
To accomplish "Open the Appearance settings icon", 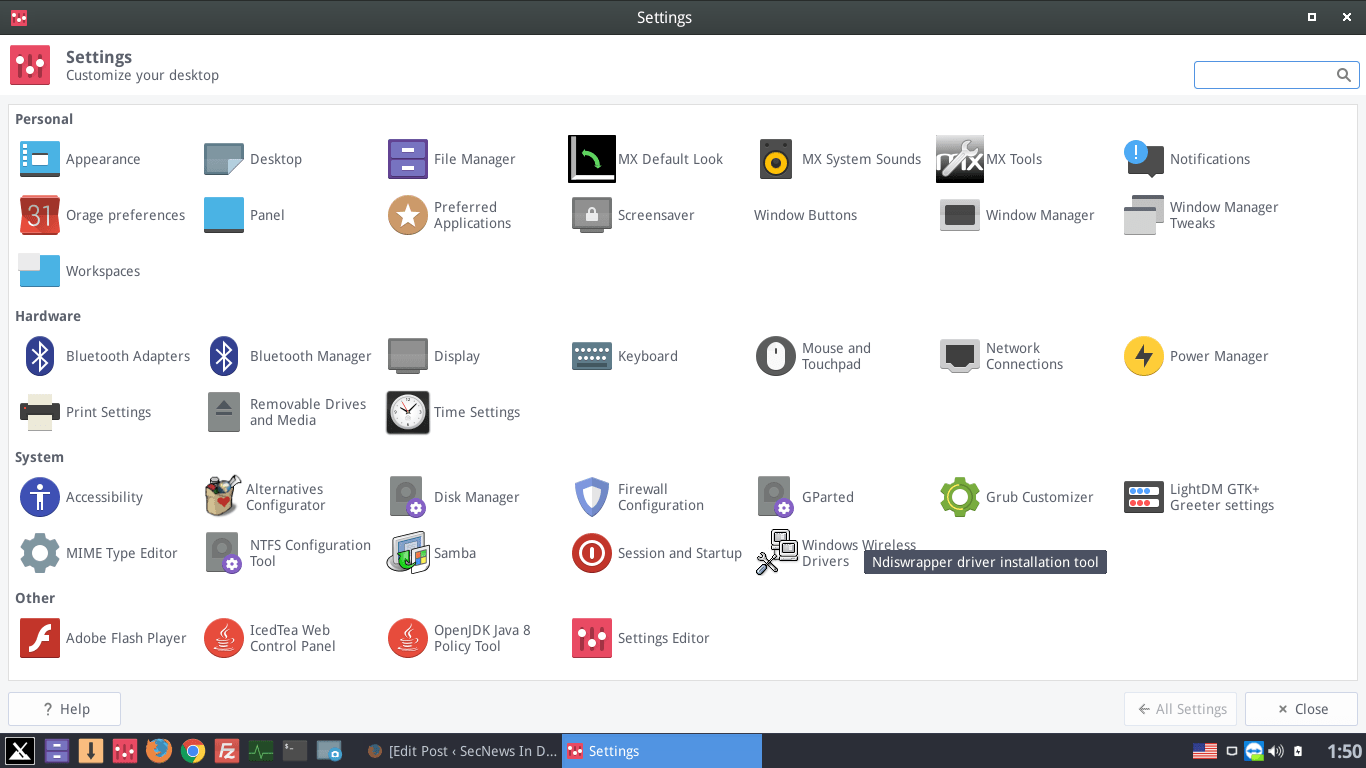I will pyautogui.click(x=40, y=159).
